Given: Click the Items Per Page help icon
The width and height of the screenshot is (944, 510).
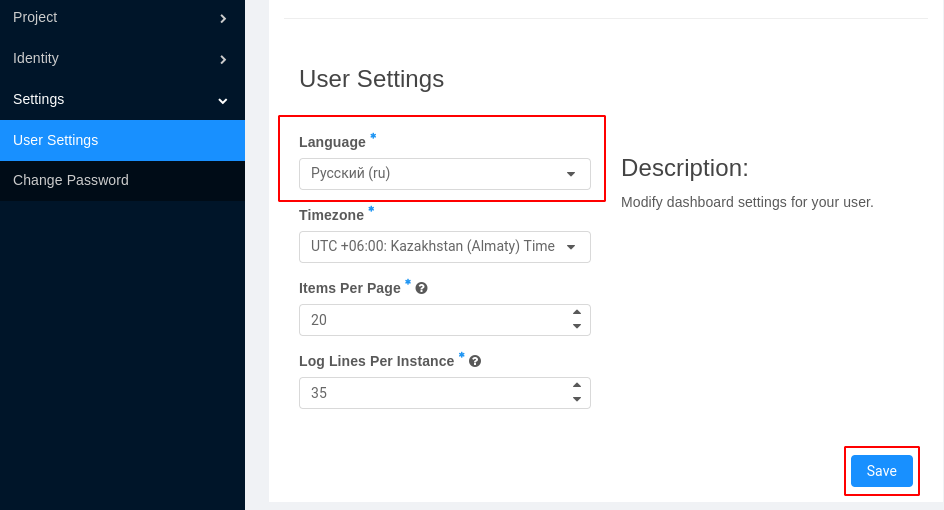Looking at the screenshot, I should click(421, 288).
